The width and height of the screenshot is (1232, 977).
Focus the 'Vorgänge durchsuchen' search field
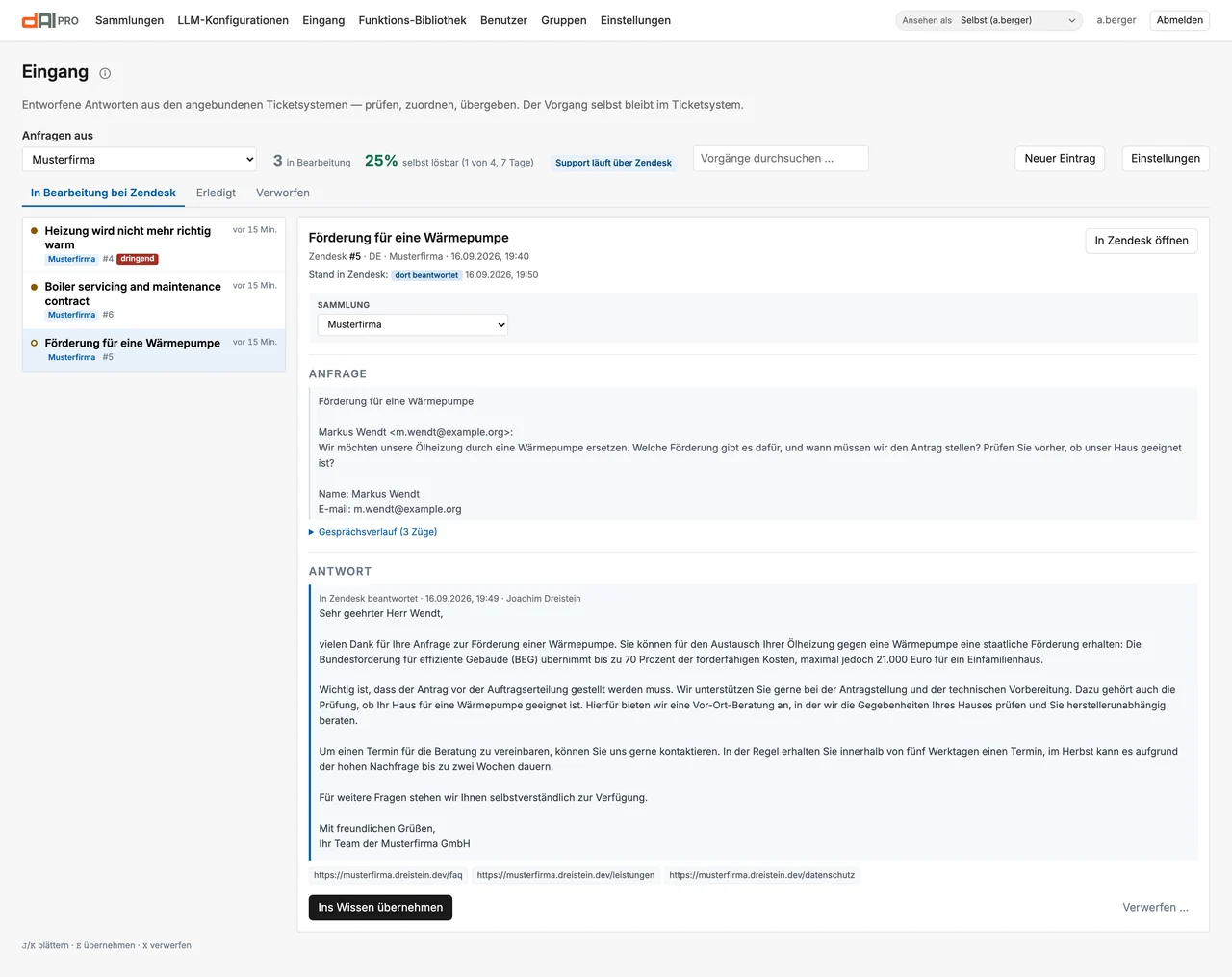point(781,159)
